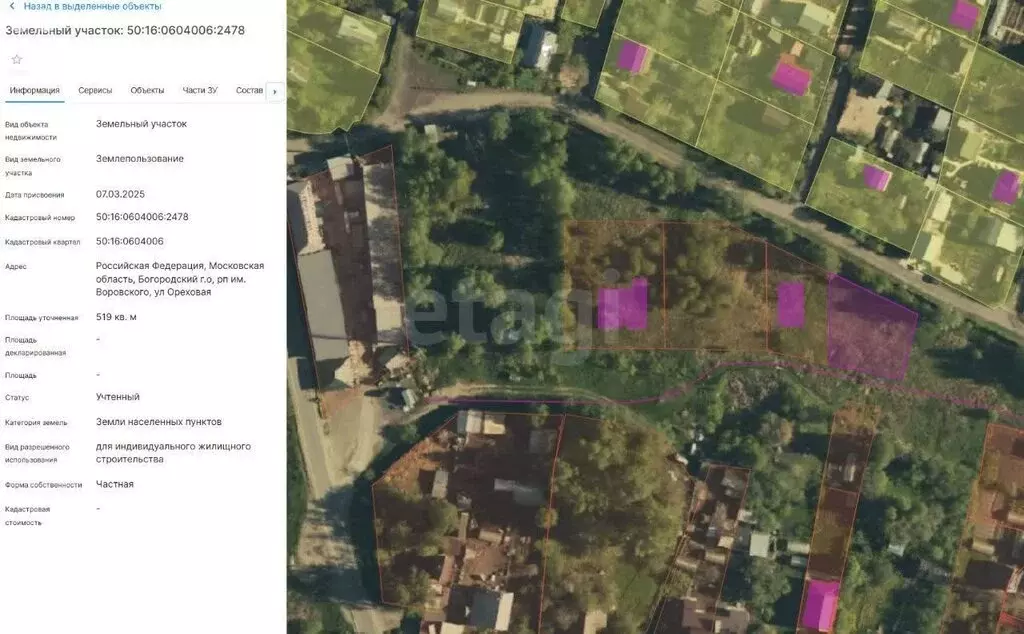The height and width of the screenshot is (634, 1024).
Task: Go back via 'Назад в выделенные объекты' link
Action: tap(92, 7)
